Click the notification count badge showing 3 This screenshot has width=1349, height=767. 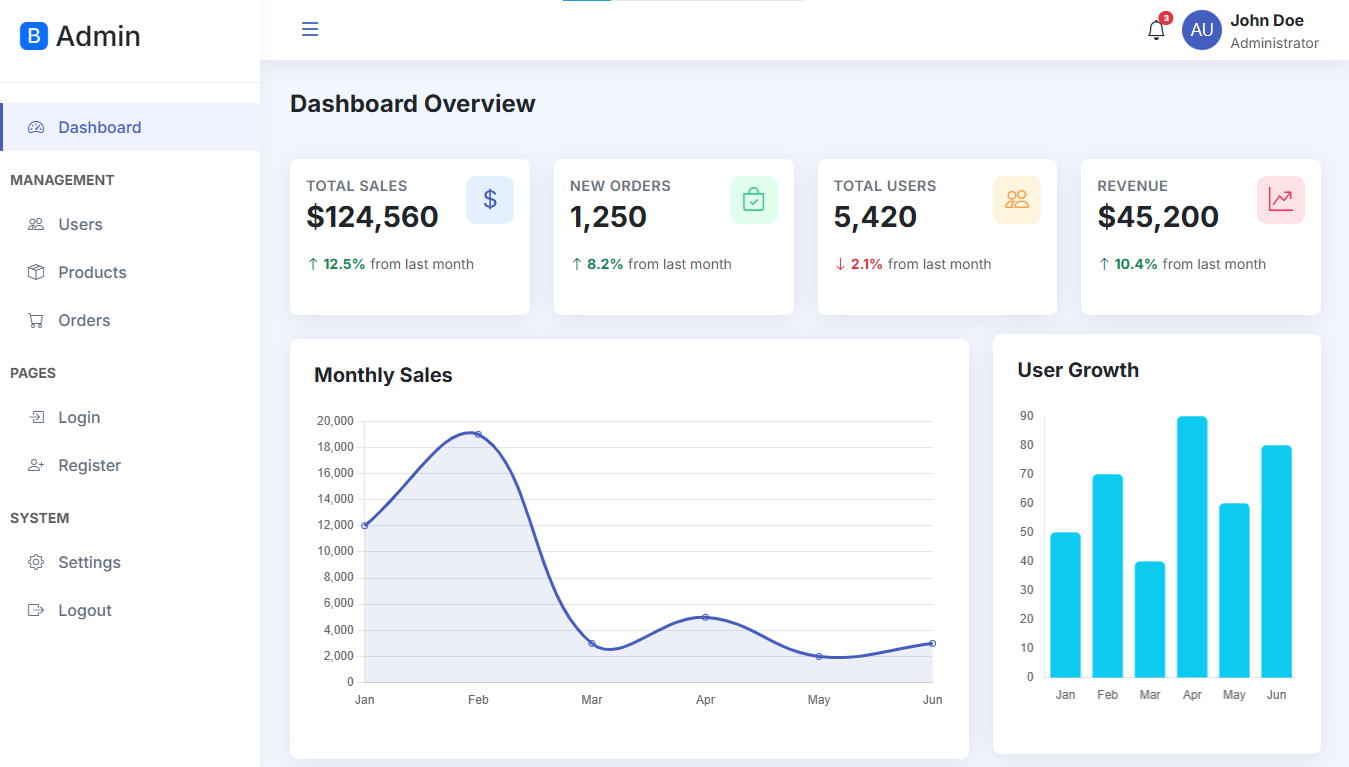1164,17
